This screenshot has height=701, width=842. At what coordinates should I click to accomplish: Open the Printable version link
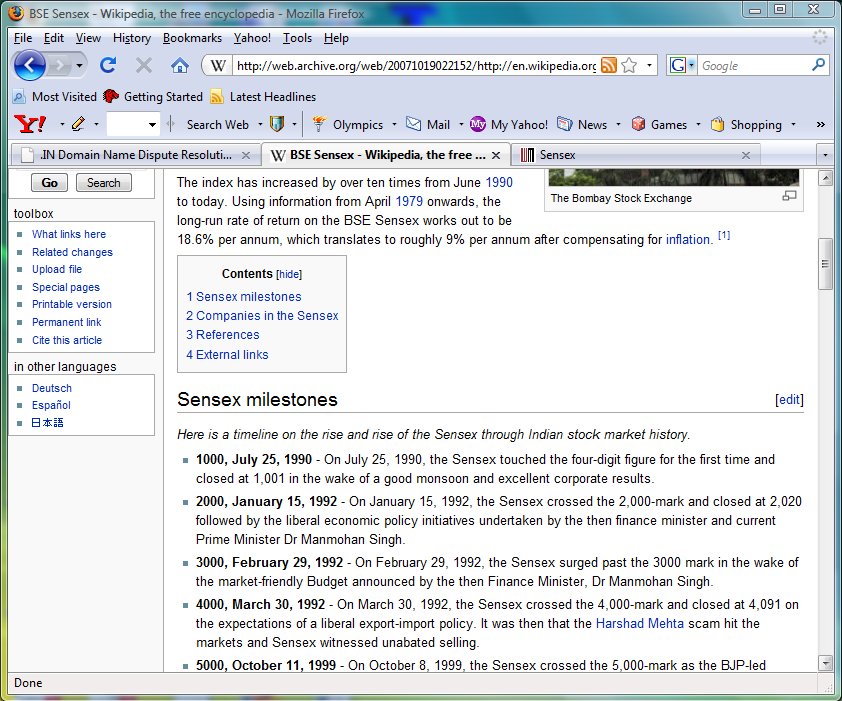[72, 304]
